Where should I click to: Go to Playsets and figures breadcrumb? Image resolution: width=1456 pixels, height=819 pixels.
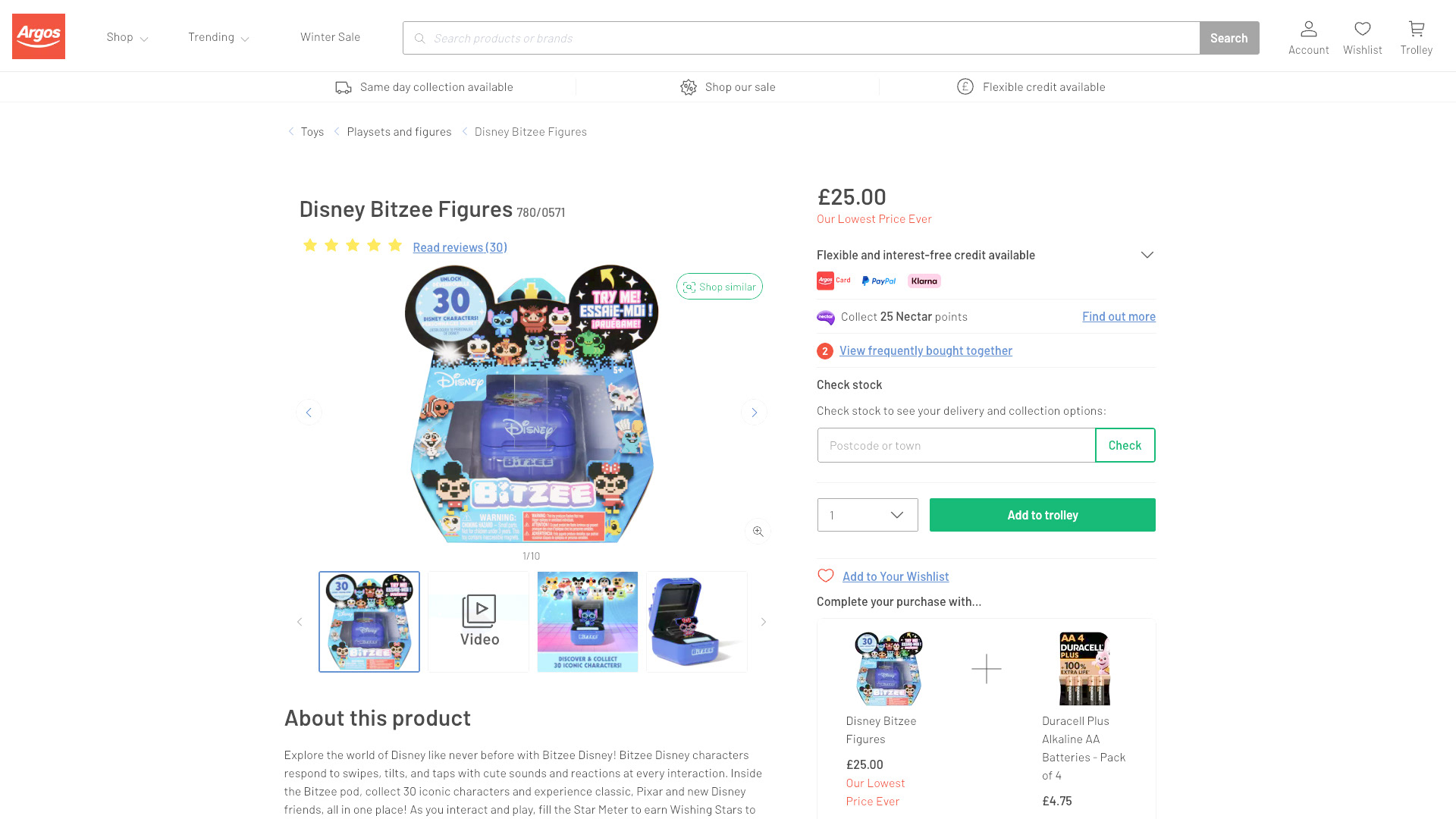(x=399, y=132)
